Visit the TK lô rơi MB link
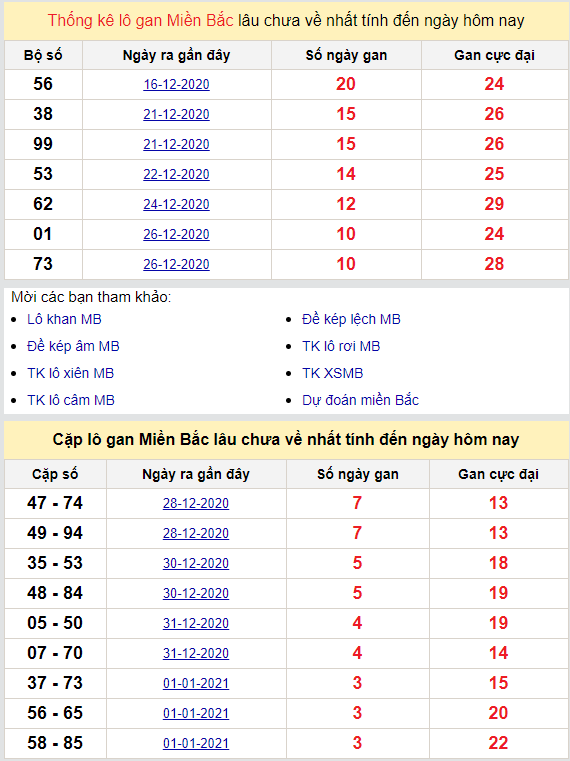 click(x=341, y=347)
